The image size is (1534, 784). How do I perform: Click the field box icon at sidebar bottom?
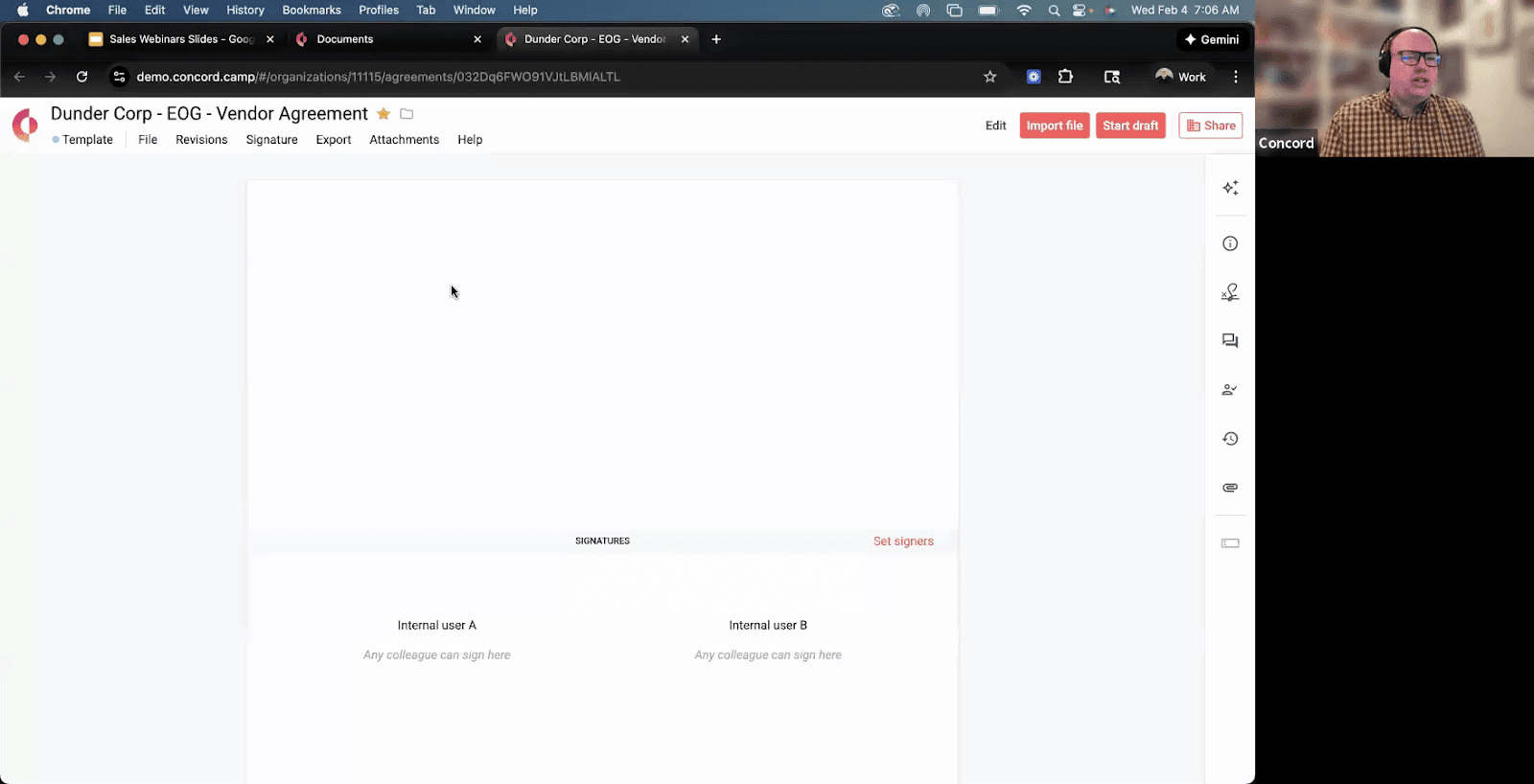click(1230, 543)
